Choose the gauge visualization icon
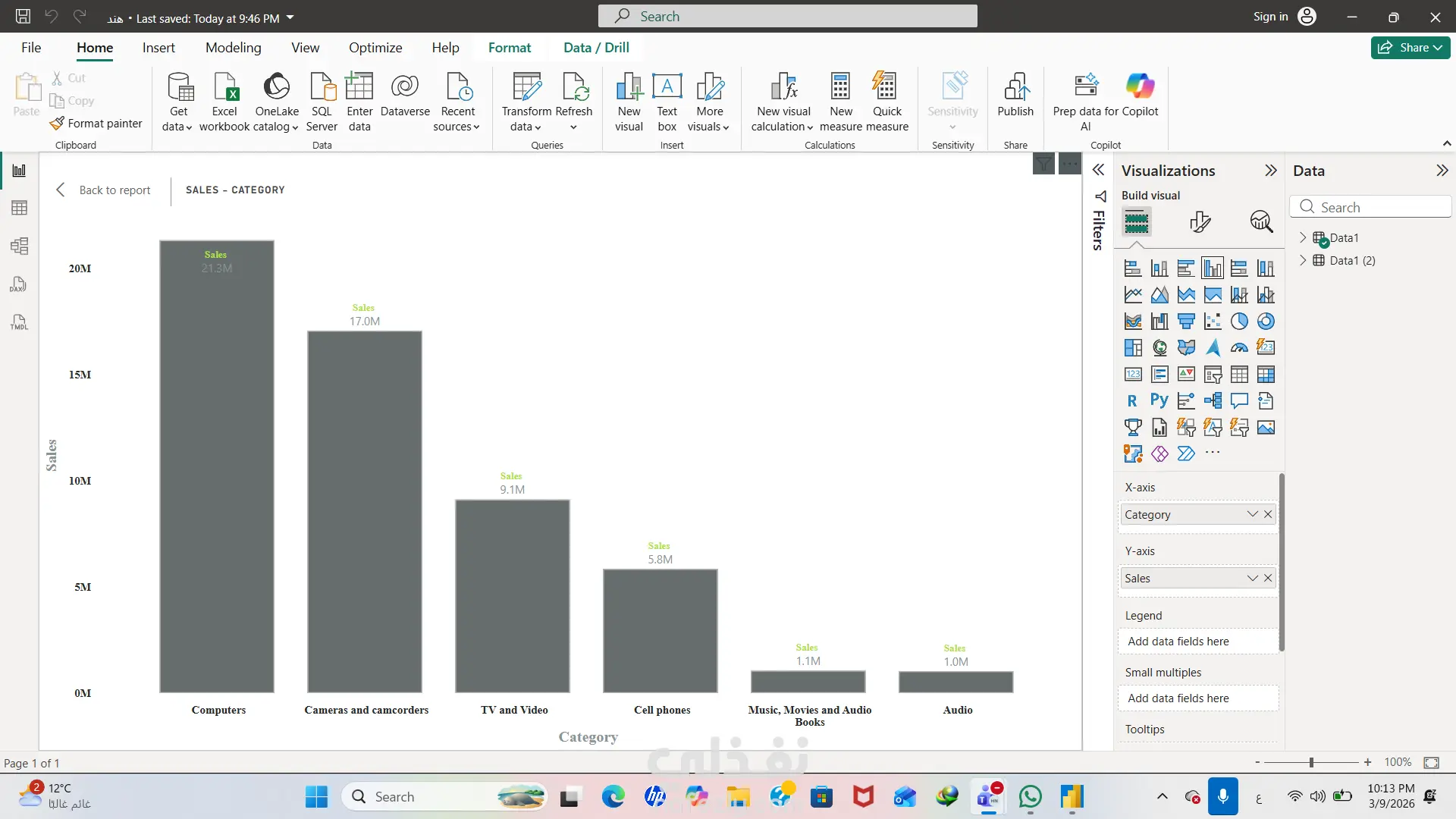The width and height of the screenshot is (1456, 819). click(1239, 348)
